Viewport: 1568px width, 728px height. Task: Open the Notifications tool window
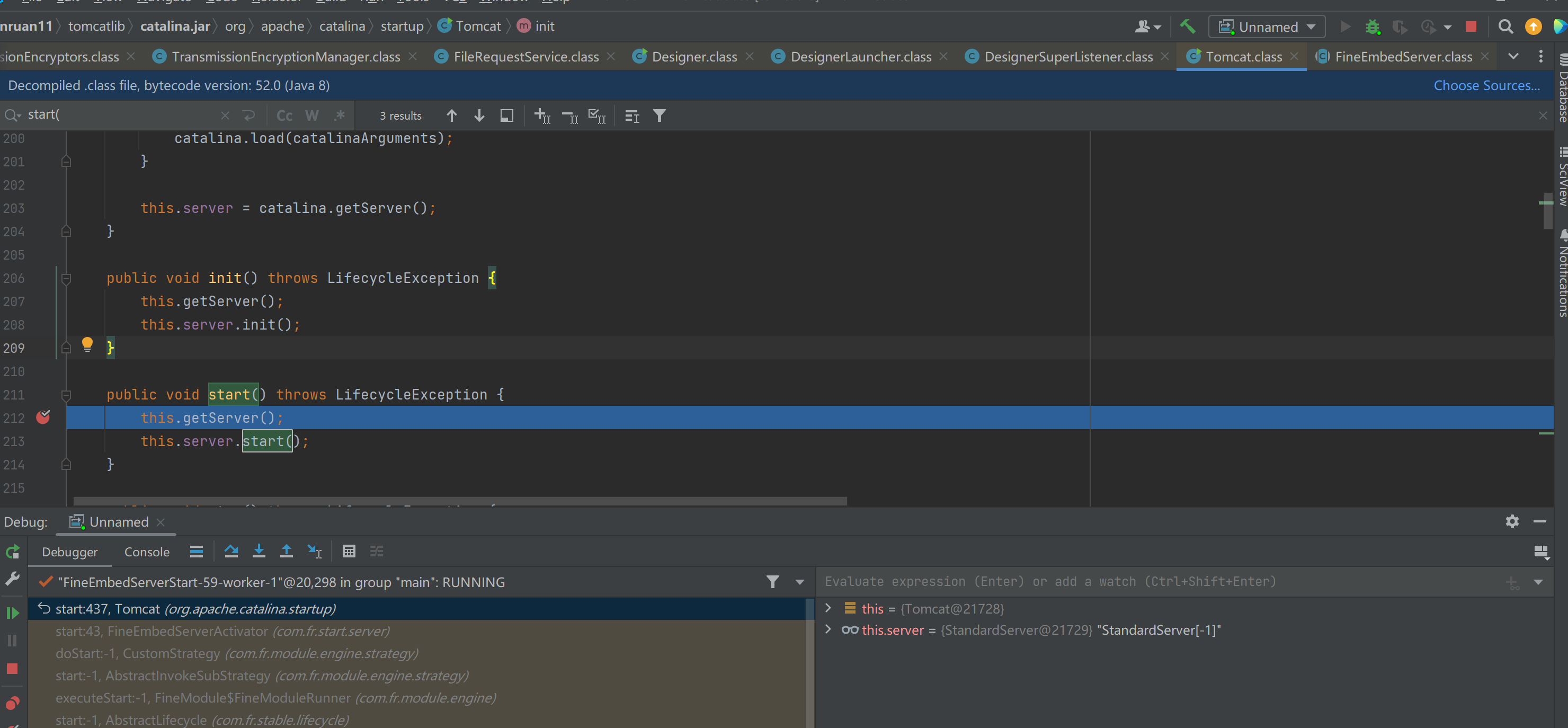(1562, 274)
